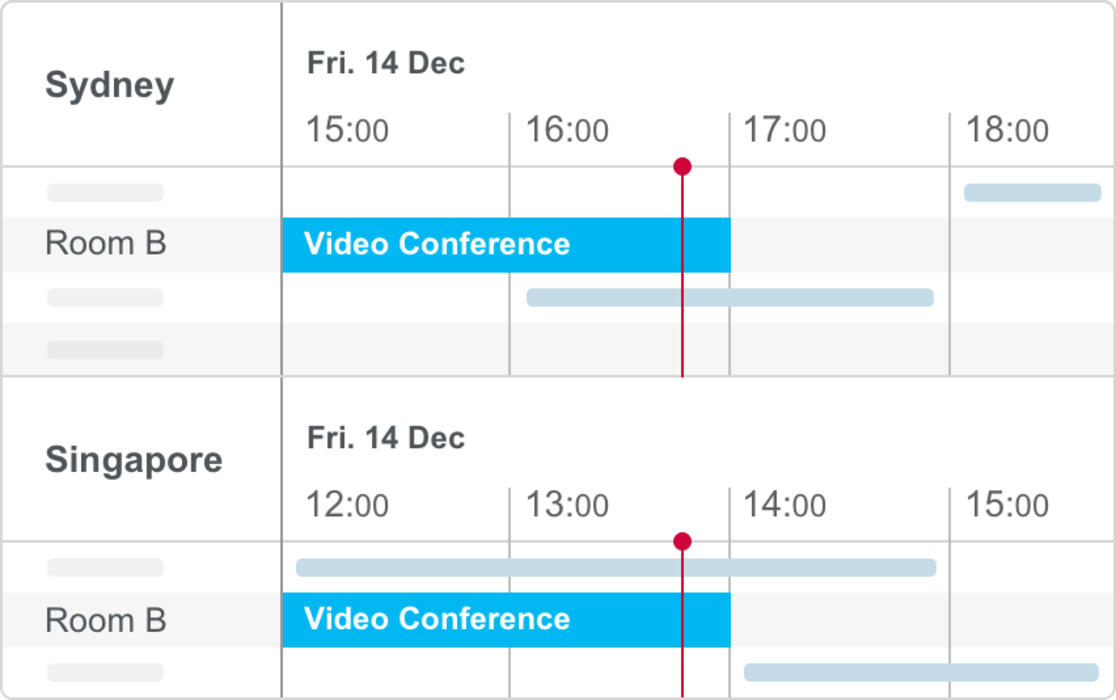Click the grey booking bar below Sydney's Video Conference

pyautogui.click(x=730, y=298)
